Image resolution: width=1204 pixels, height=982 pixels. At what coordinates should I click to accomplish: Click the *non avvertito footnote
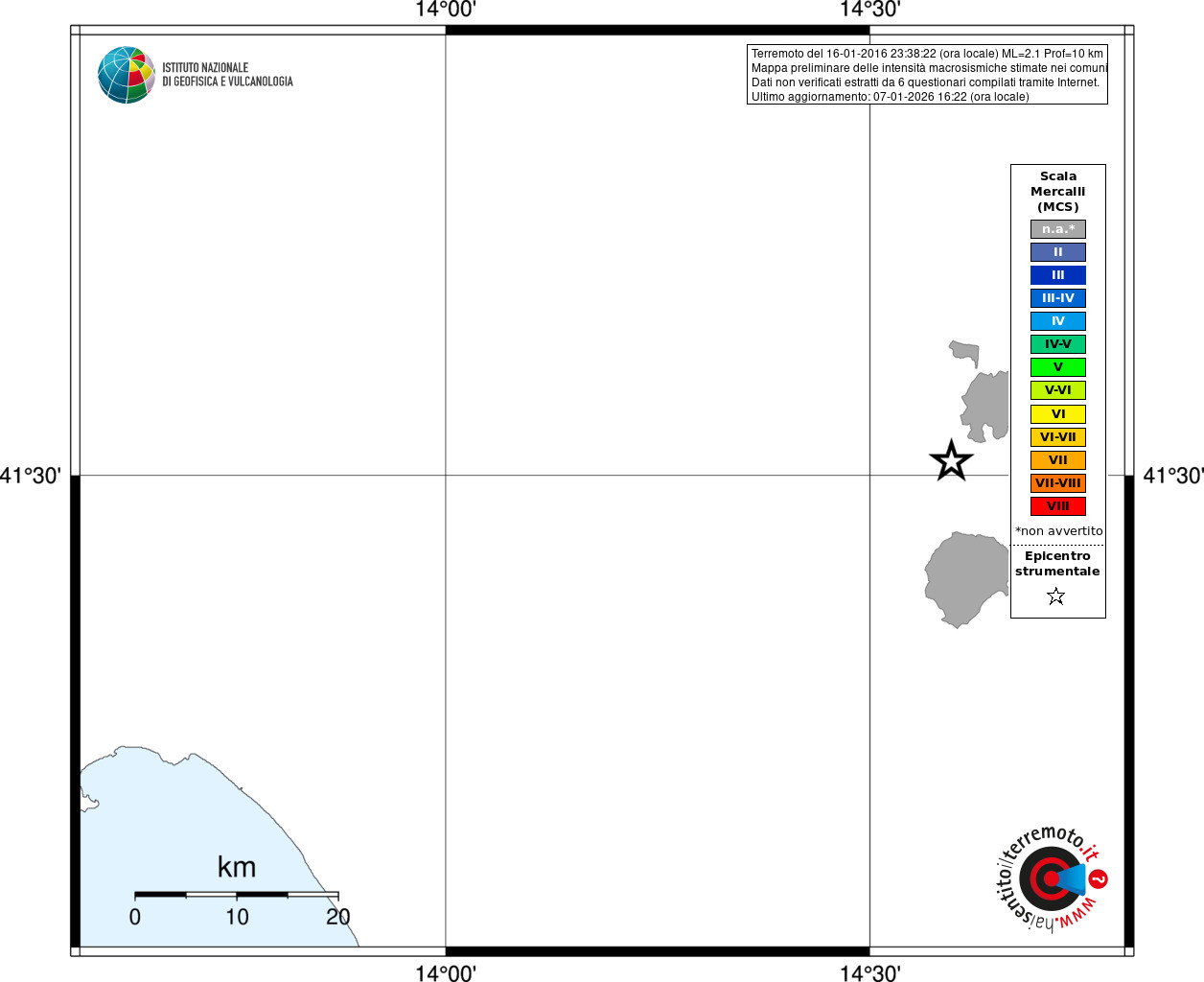1058,531
